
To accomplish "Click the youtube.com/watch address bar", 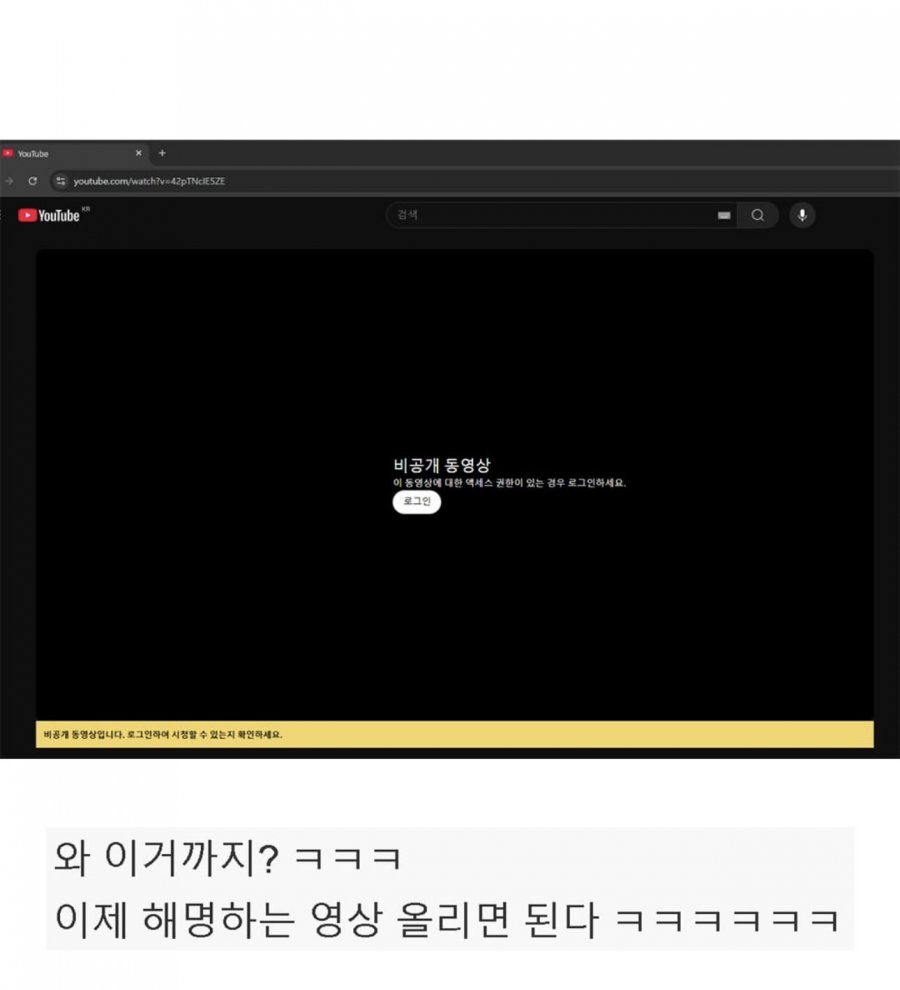I will 149,181.
